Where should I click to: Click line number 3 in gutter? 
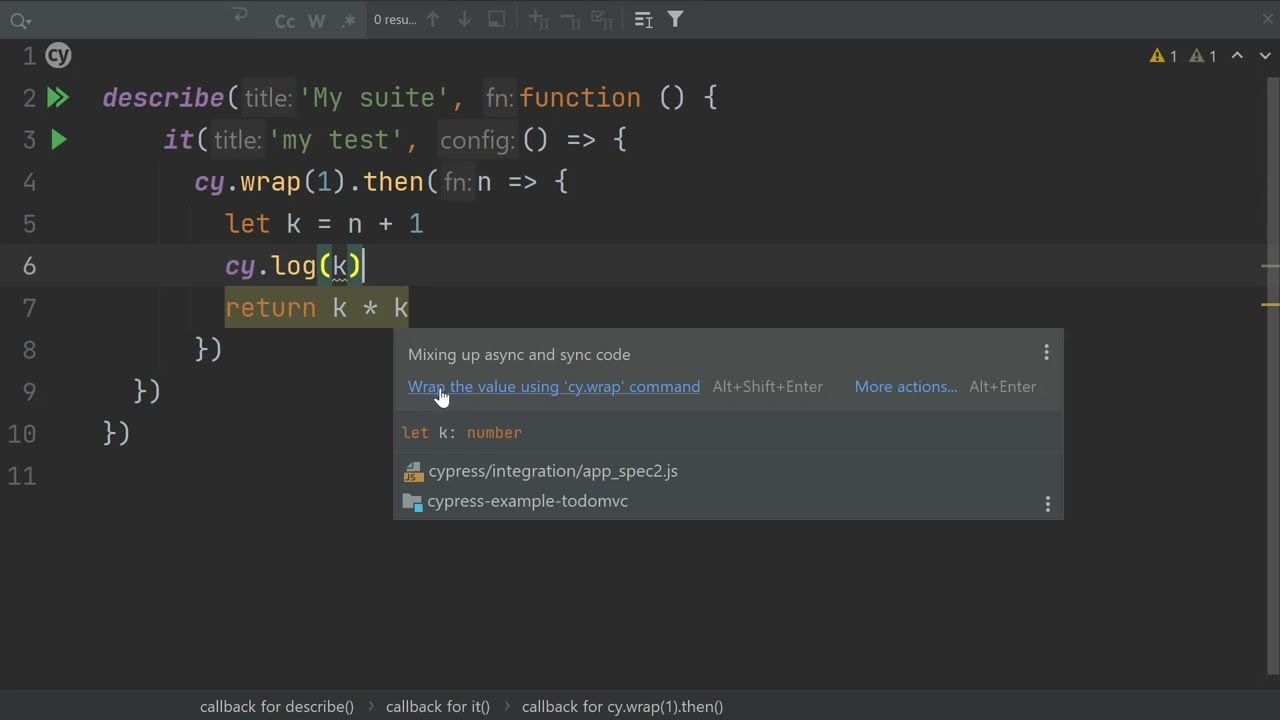click(29, 140)
